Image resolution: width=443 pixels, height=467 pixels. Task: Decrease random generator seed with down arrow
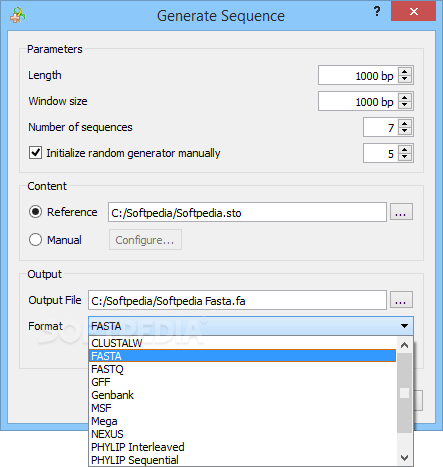[405, 157]
